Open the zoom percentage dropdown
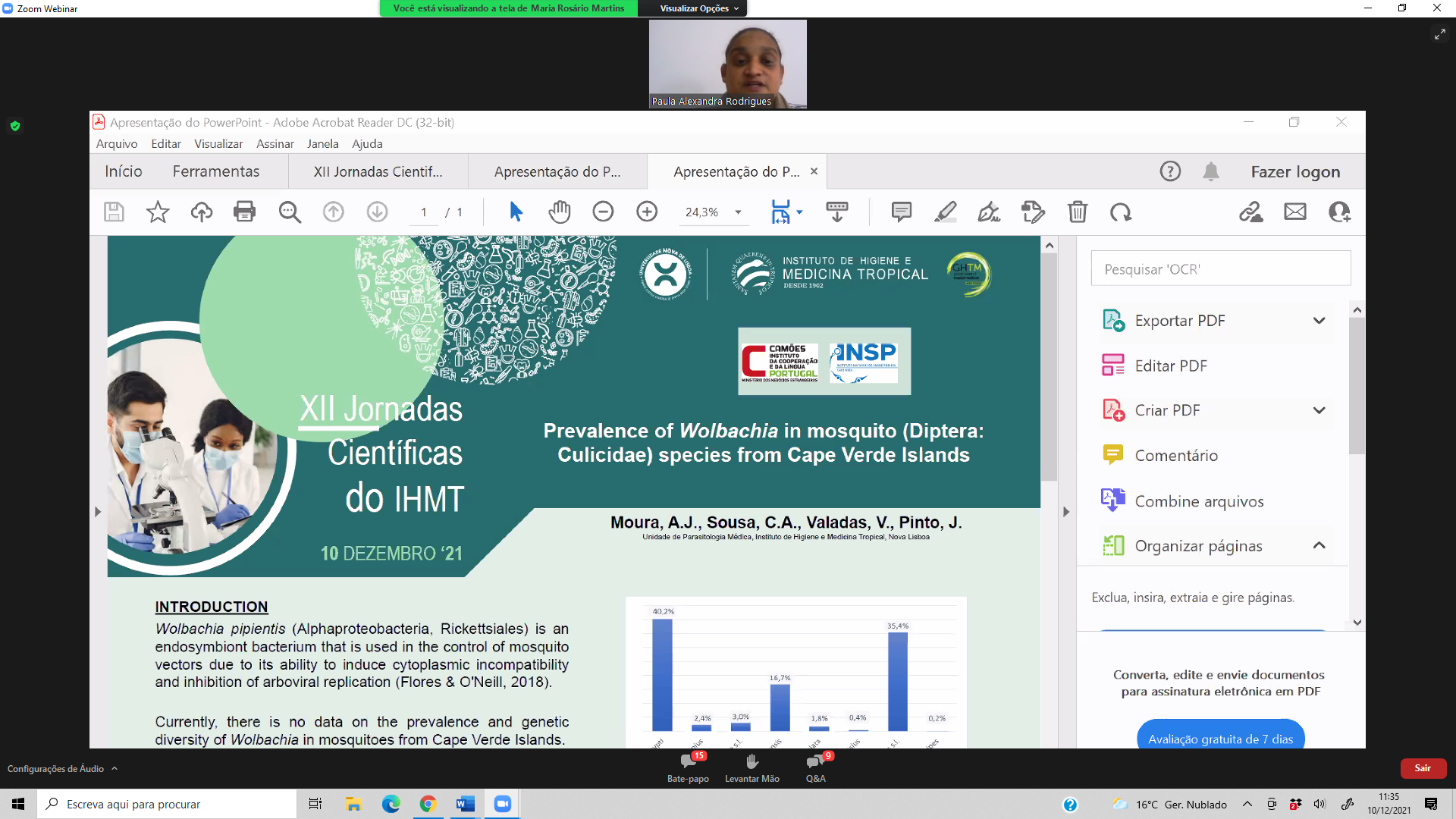1456x819 pixels. [x=738, y=212]
